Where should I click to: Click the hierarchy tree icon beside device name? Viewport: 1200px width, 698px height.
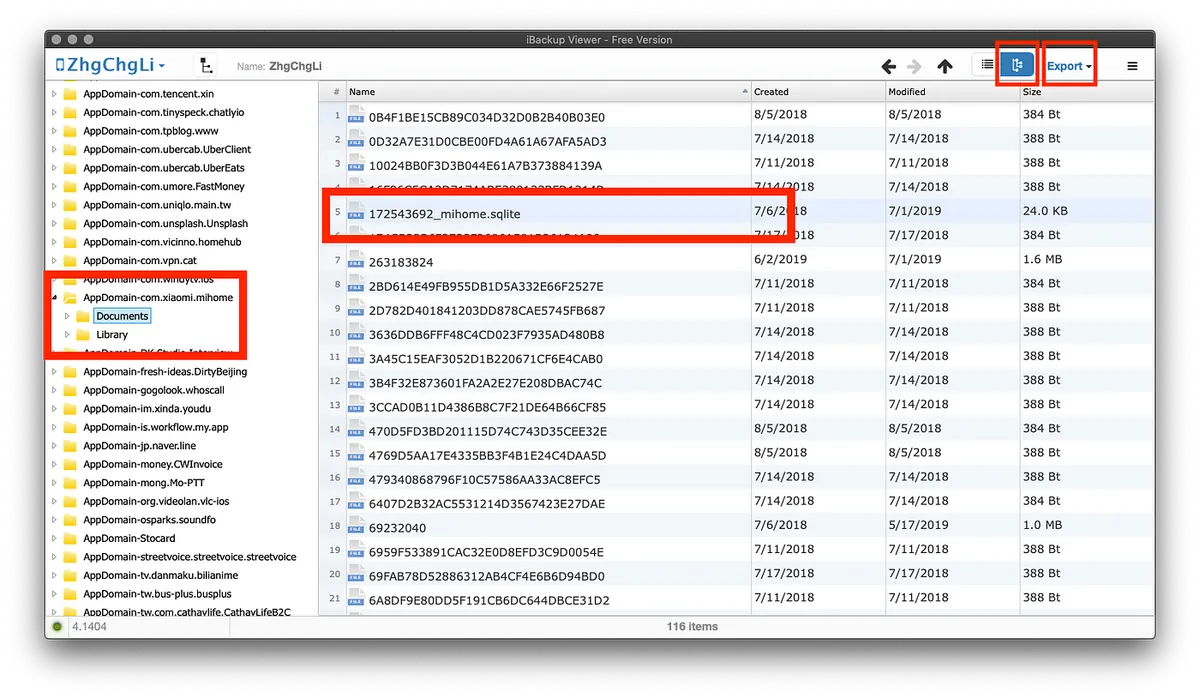point(205,66)
